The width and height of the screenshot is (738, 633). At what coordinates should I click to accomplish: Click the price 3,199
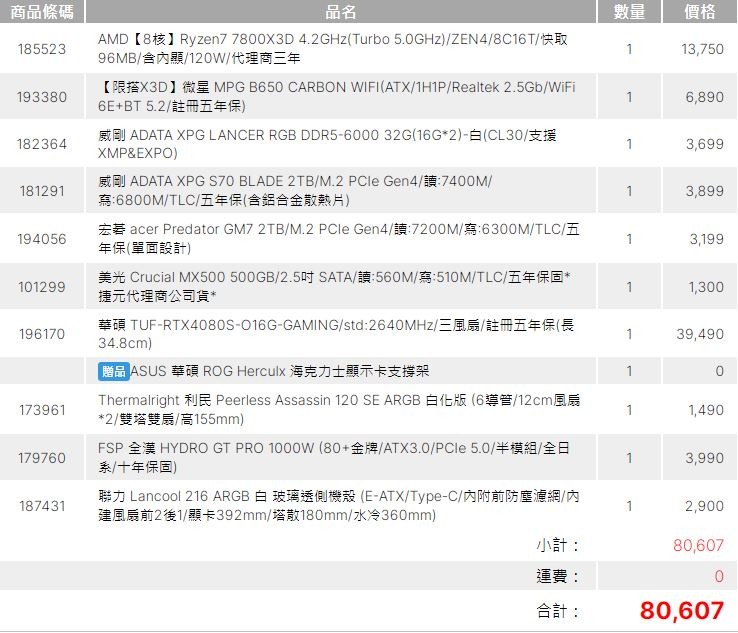[706, 239]
